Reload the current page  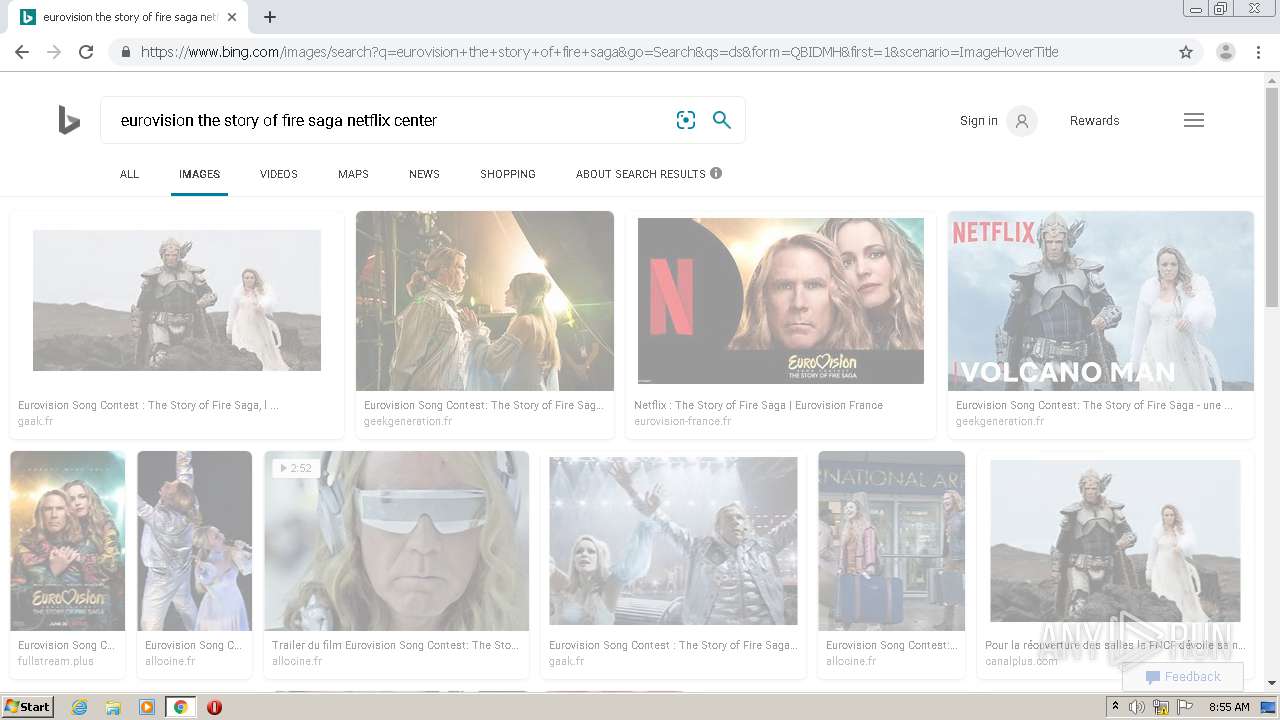[86, 52]
